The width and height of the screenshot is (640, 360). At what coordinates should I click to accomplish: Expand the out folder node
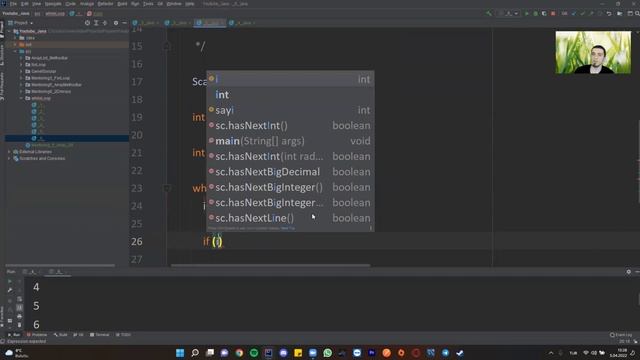coord(16,44)
